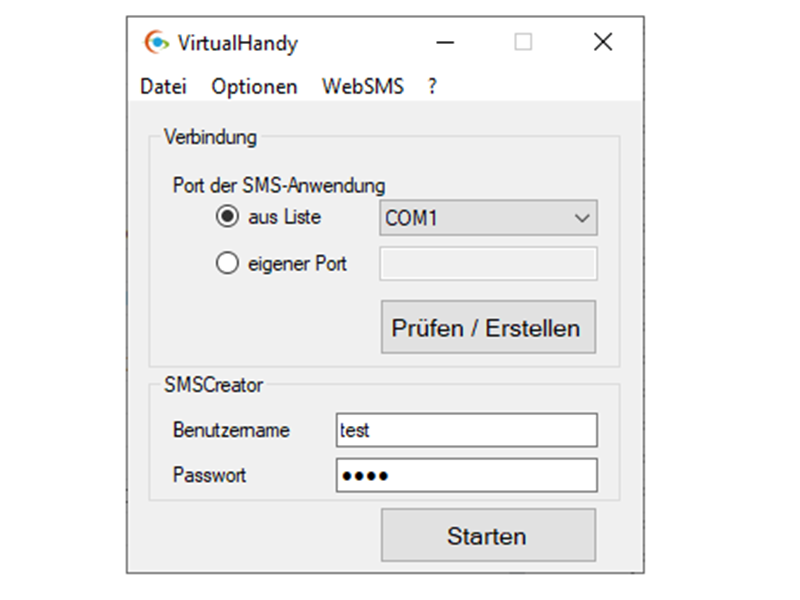Image resolution: width=800 pixels, height=600 pixels.
Task: Expand the COM1 port dropdown
Action: (488, 218)
